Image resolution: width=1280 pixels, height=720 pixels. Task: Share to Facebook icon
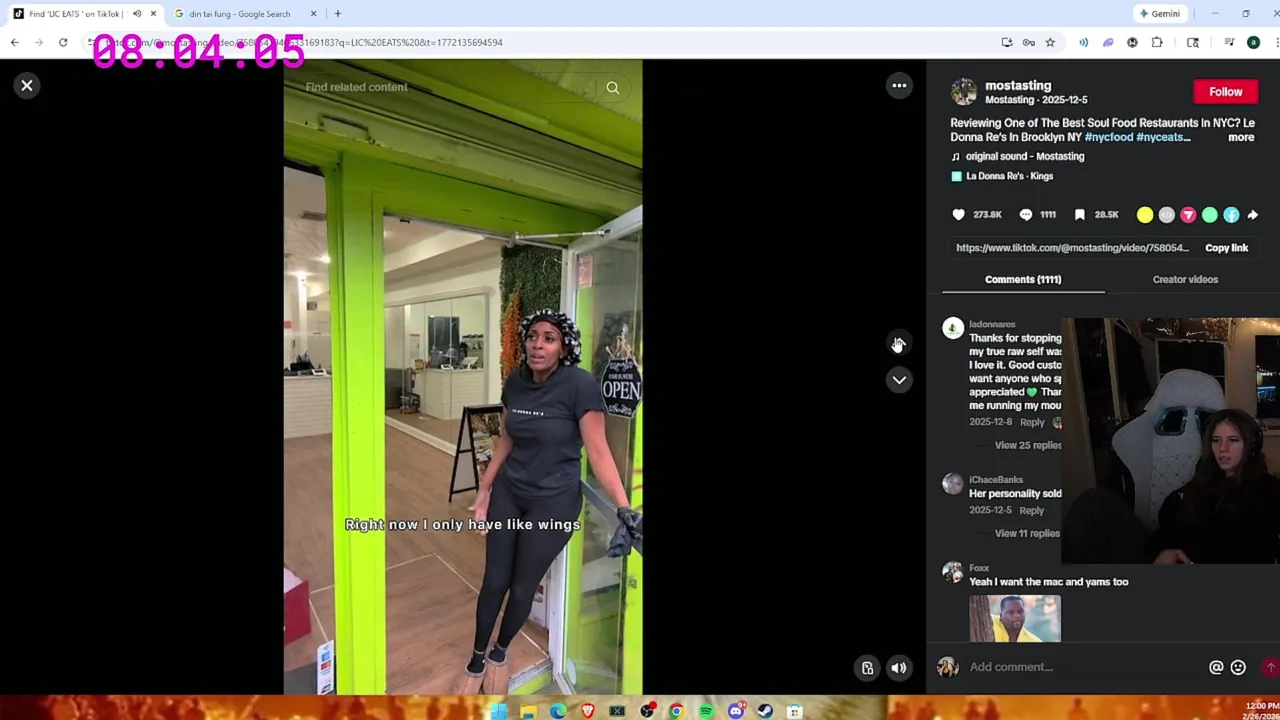point(1231,215)
